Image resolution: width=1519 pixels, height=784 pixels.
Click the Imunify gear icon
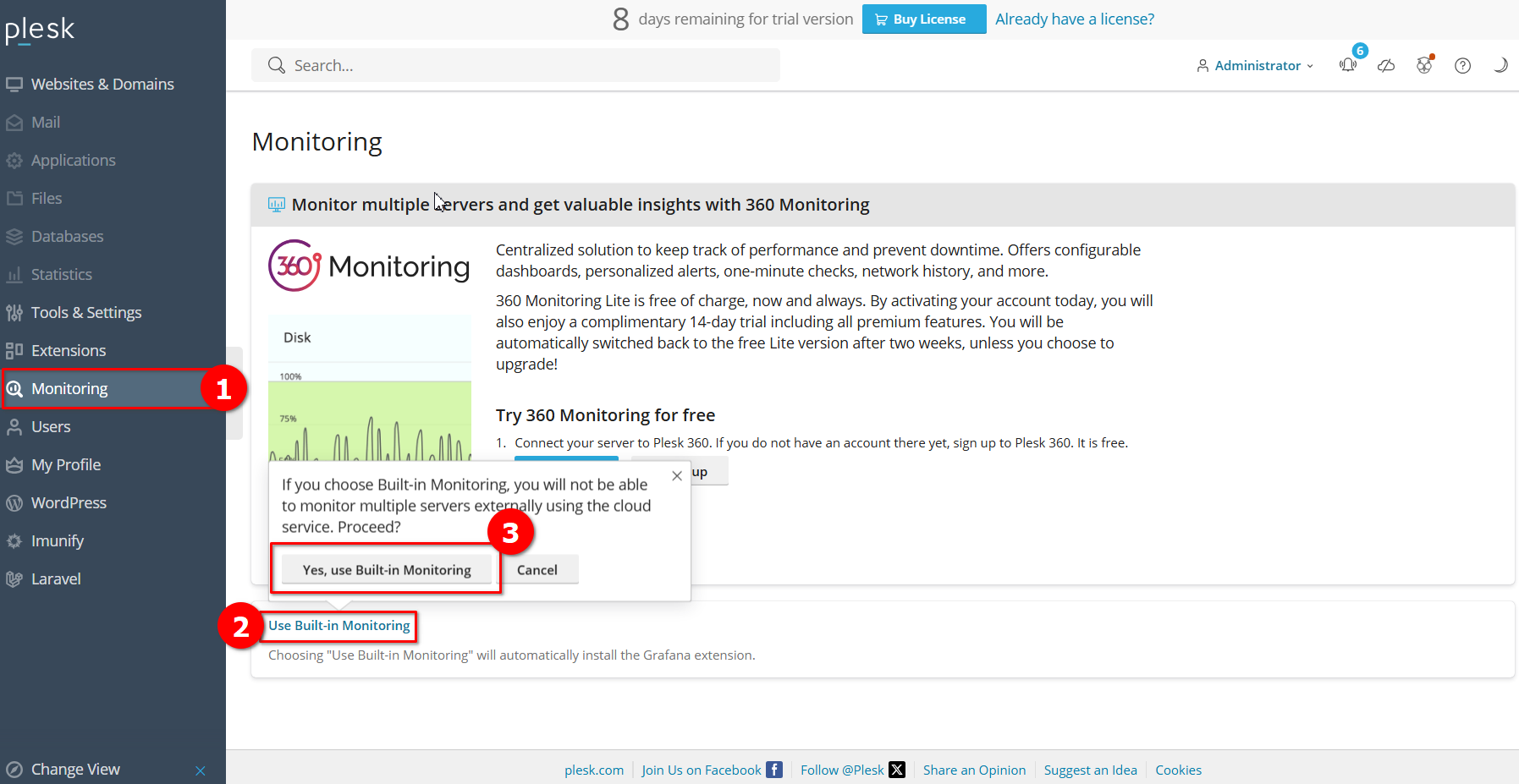pyautogui.click(x=14, y=541)
